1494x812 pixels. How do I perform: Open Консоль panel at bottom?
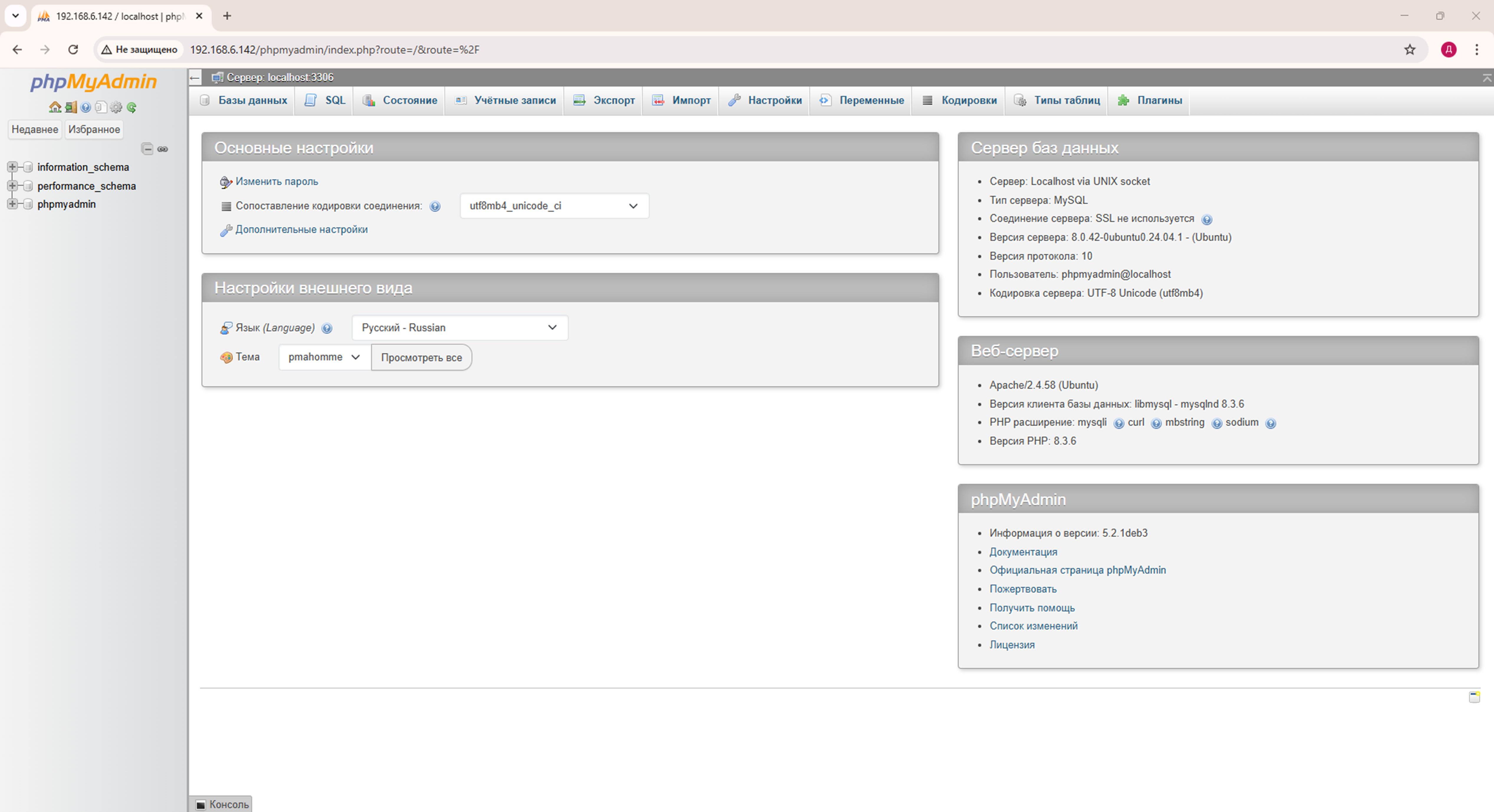tap(222, 804)
